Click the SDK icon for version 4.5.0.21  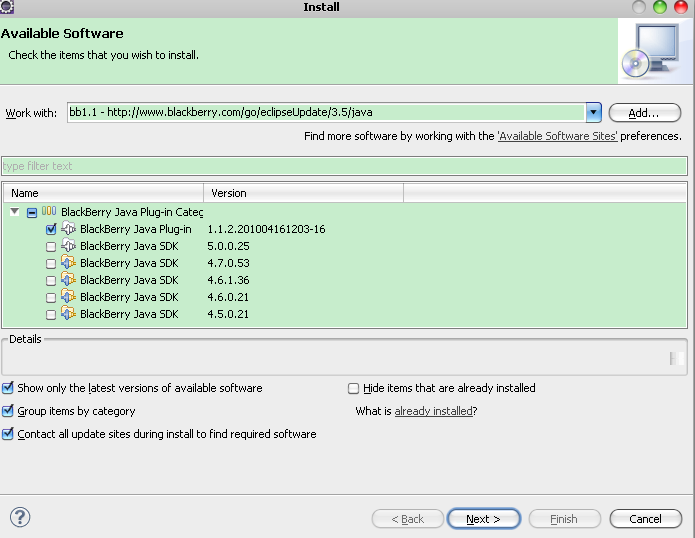pyautogui.click(x=68, y=313)
